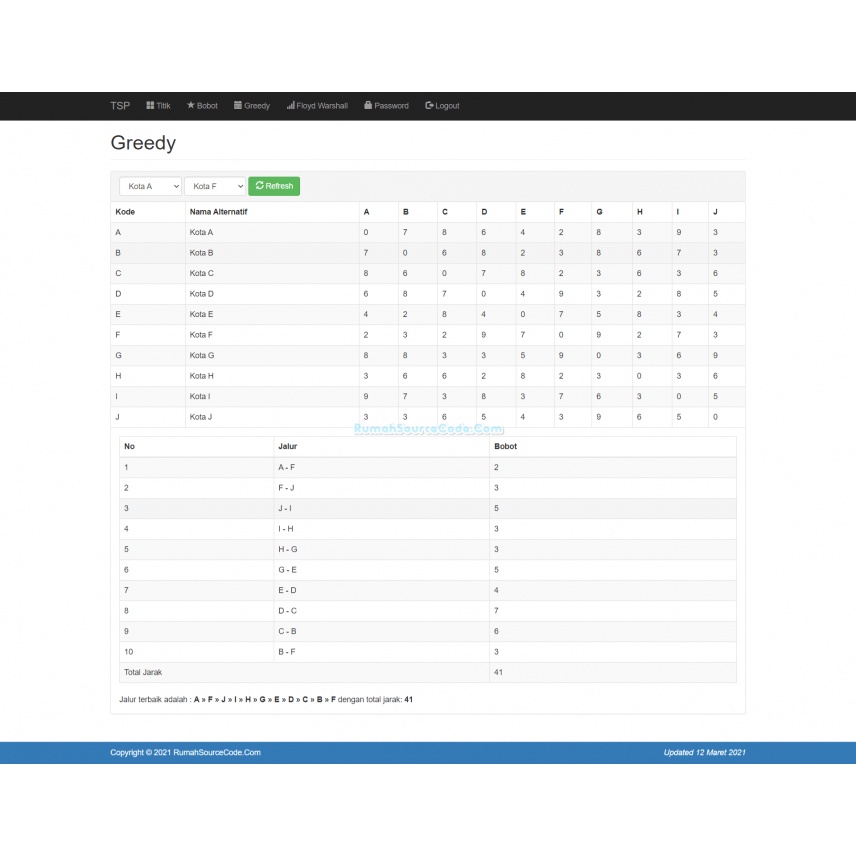The height and width of the screenshot is (856, 856).
Task: Click Copyright 2021 RumahSourceCode.Com footer text
Action: 186,752
